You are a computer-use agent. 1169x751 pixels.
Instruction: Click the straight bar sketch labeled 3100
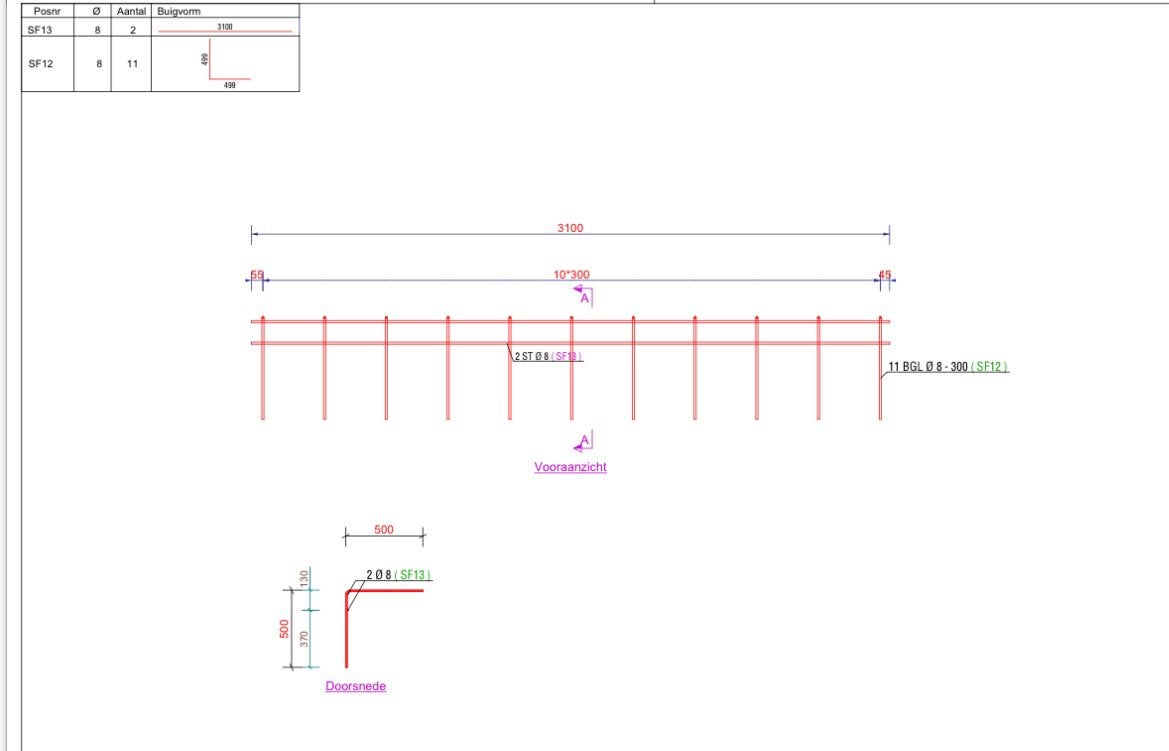click(224, 29)
